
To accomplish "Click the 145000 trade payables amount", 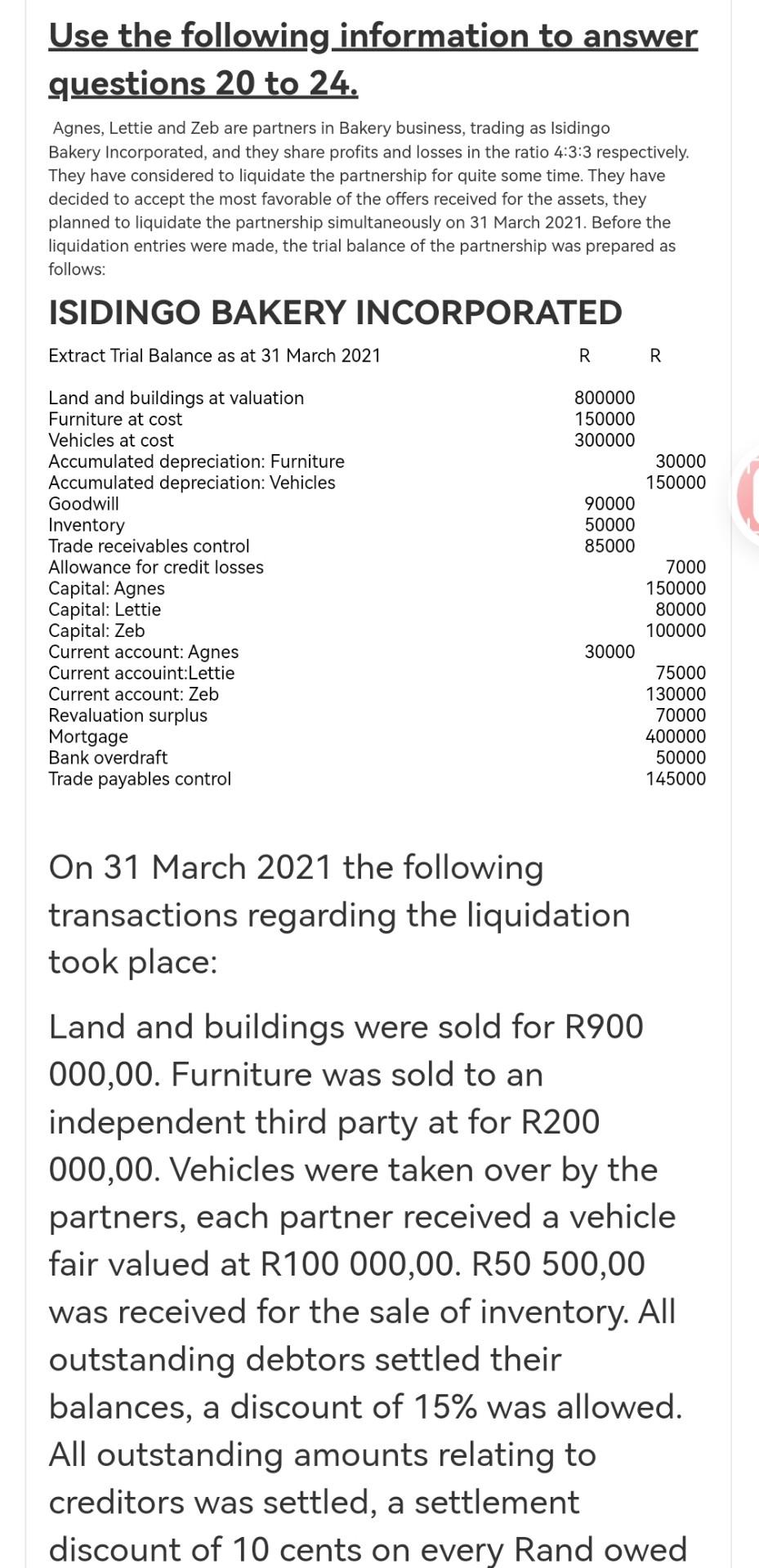I will pyautogui.click(x=676, y=779).
